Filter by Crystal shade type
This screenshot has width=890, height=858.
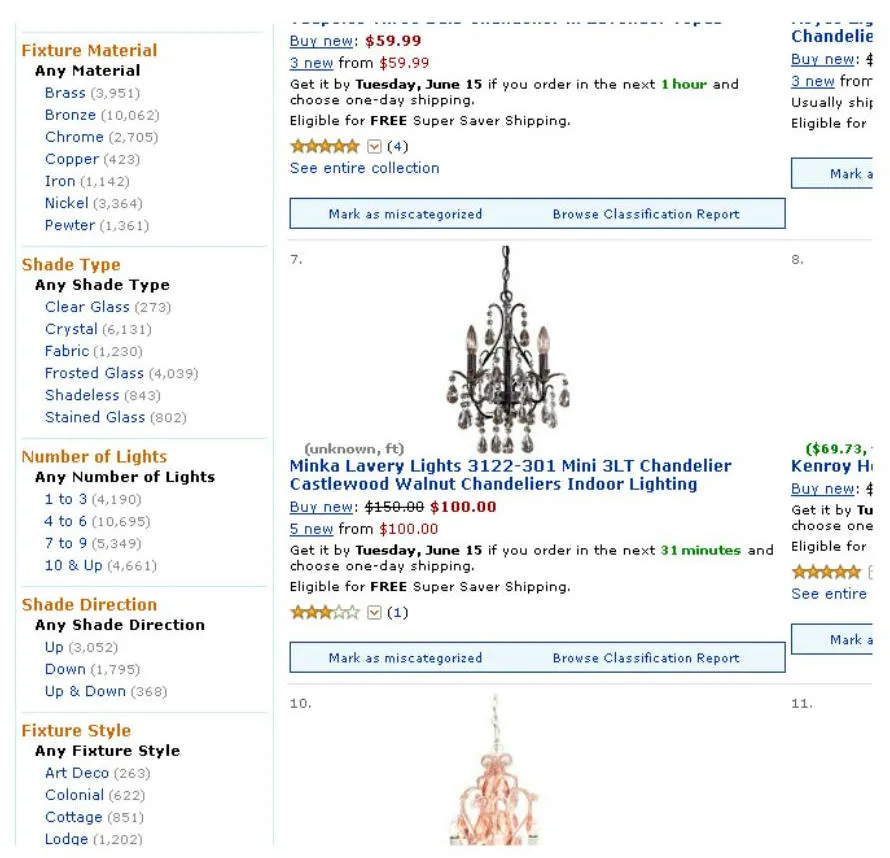71,328
